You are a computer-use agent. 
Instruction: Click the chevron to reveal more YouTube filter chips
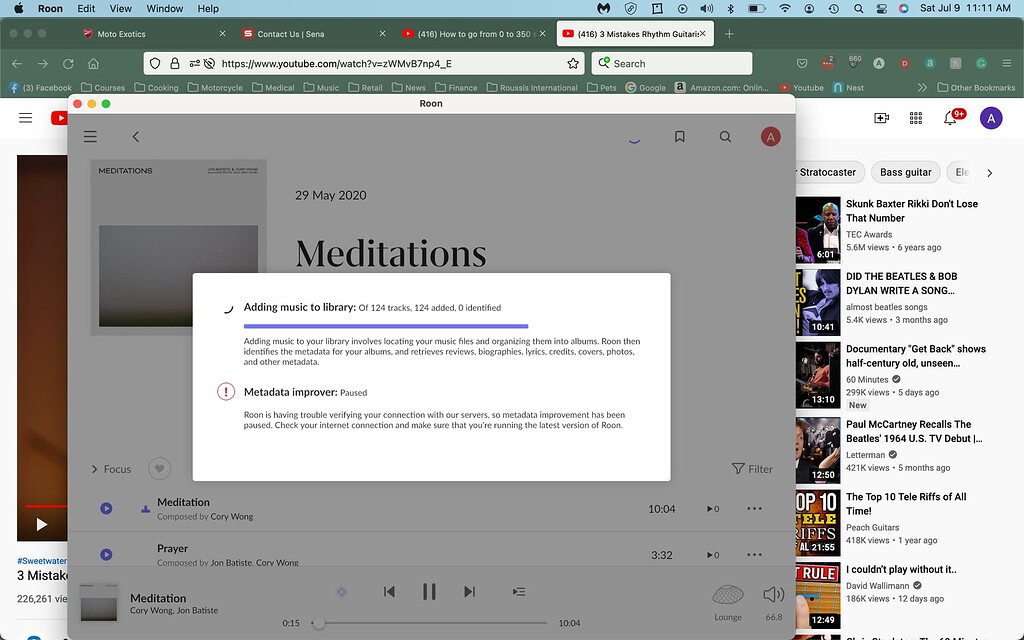990,171
